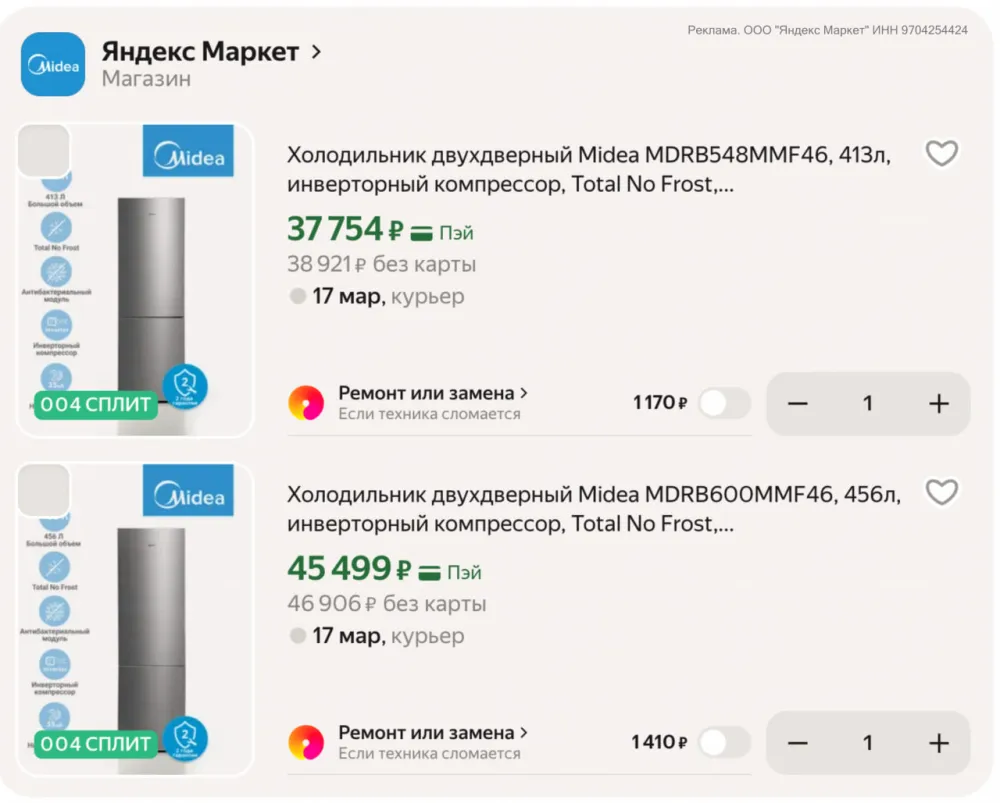Enable 1170 ₽ repair or replacement toggle
1000x803 pixels.
tap(724, 403)
